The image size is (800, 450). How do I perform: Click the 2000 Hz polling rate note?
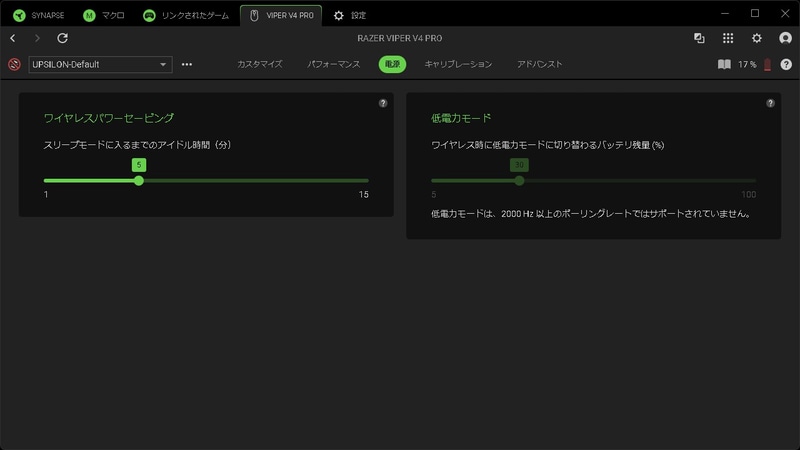(592, 214)
